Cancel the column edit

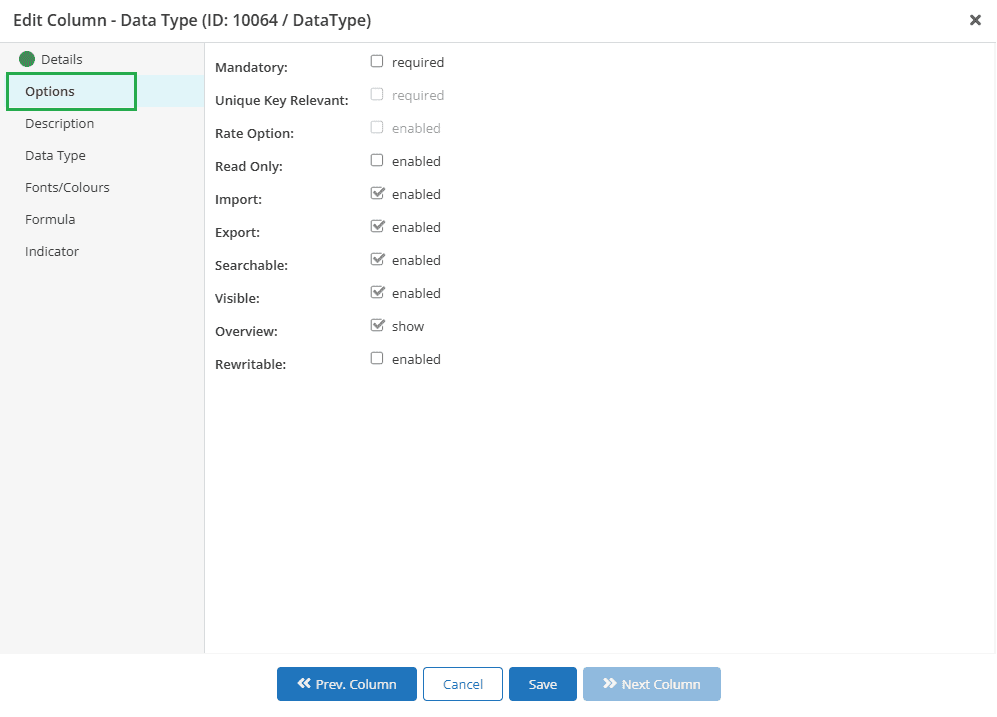pos(463,684)
